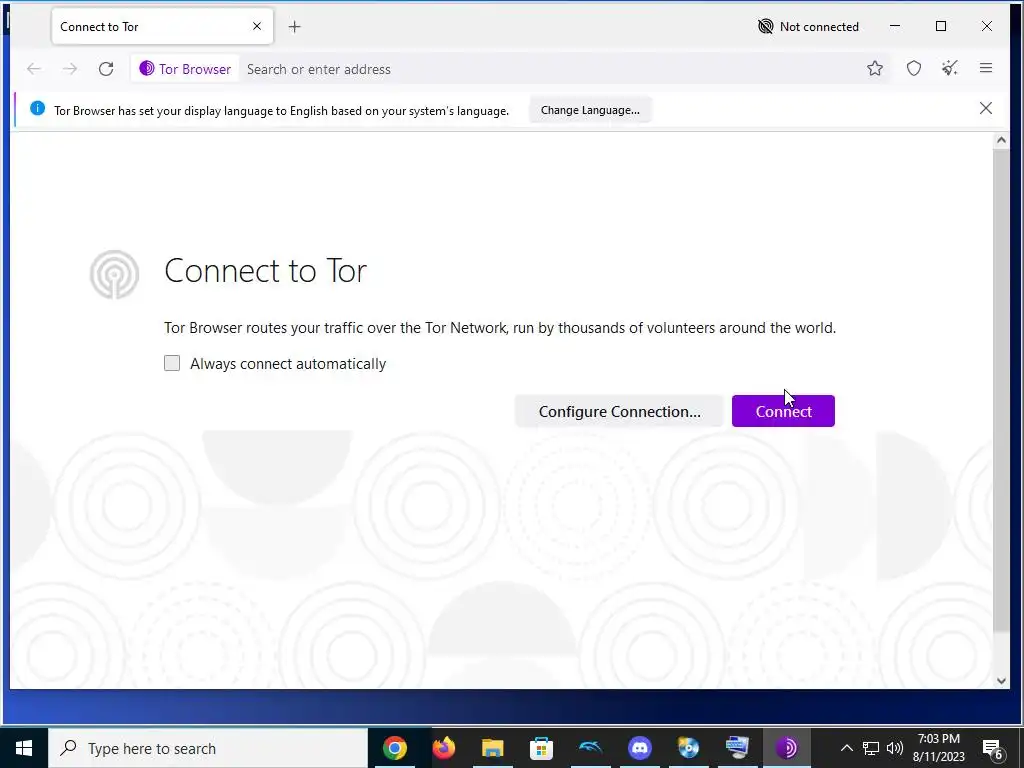Screen dimensions: 1024x768
Task: Click the network tray icon
Action: [x=871, y=748]
